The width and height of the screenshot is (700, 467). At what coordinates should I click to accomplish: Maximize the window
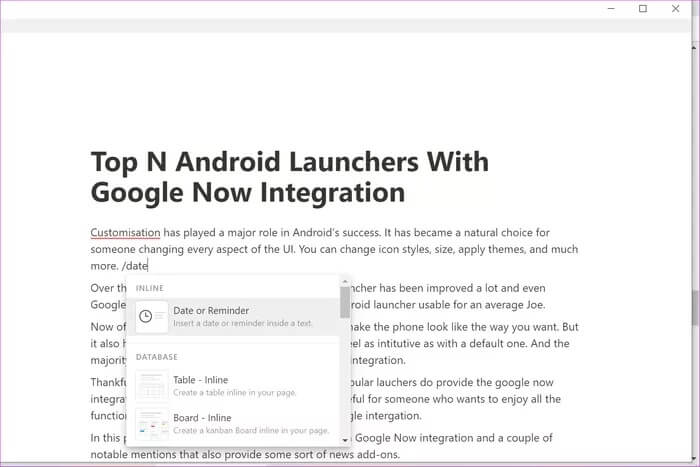[x=643, y=8]
